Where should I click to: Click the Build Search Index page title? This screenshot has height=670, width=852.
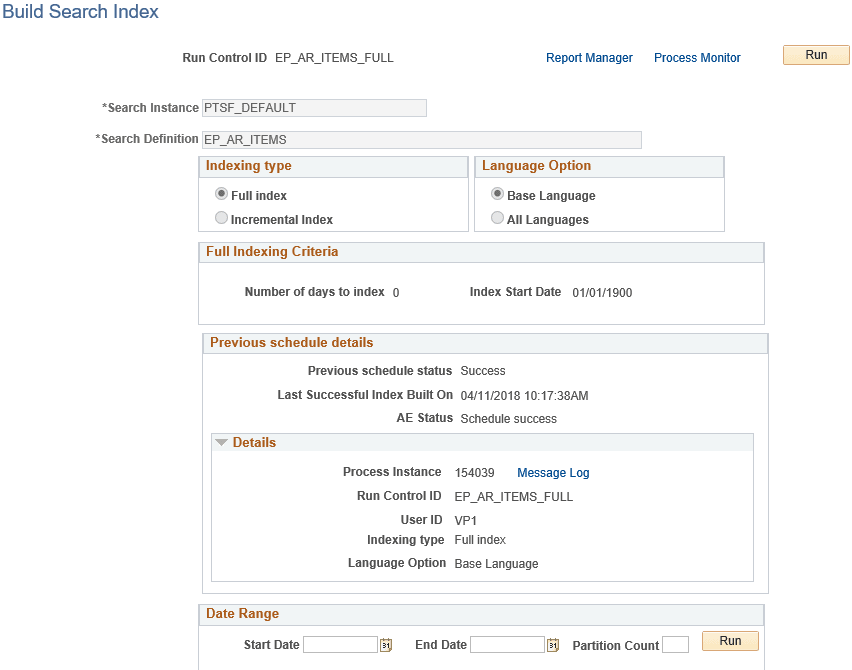[x=80, y=12]
